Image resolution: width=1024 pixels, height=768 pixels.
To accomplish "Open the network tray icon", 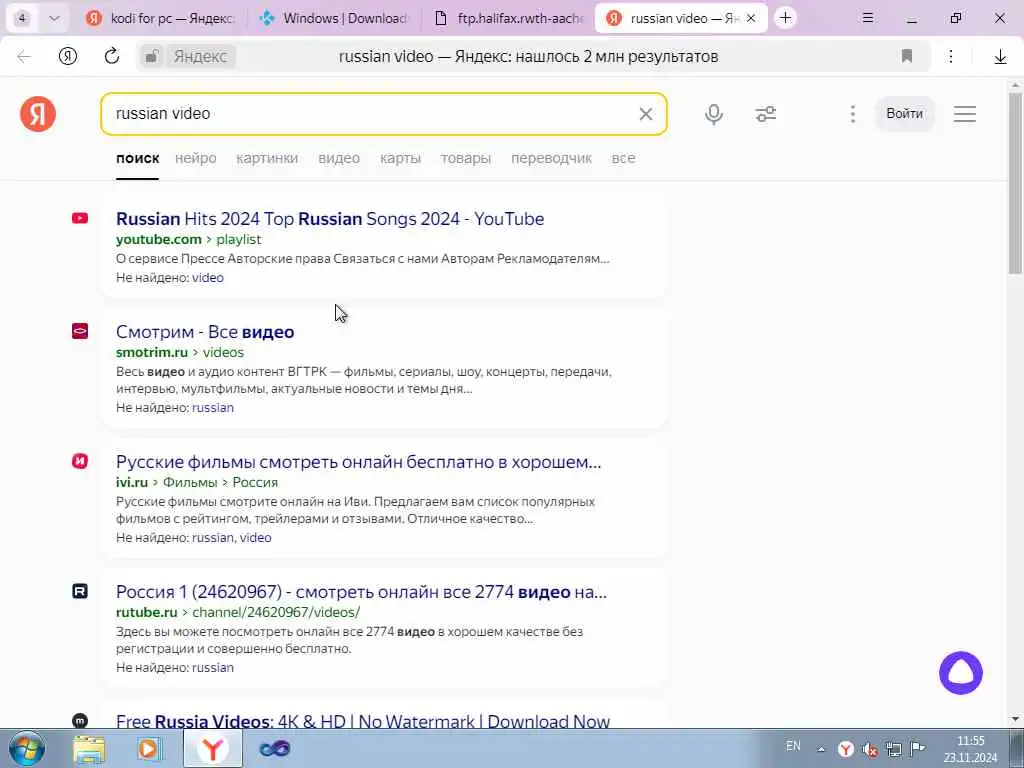I will [x=893, y=750].
